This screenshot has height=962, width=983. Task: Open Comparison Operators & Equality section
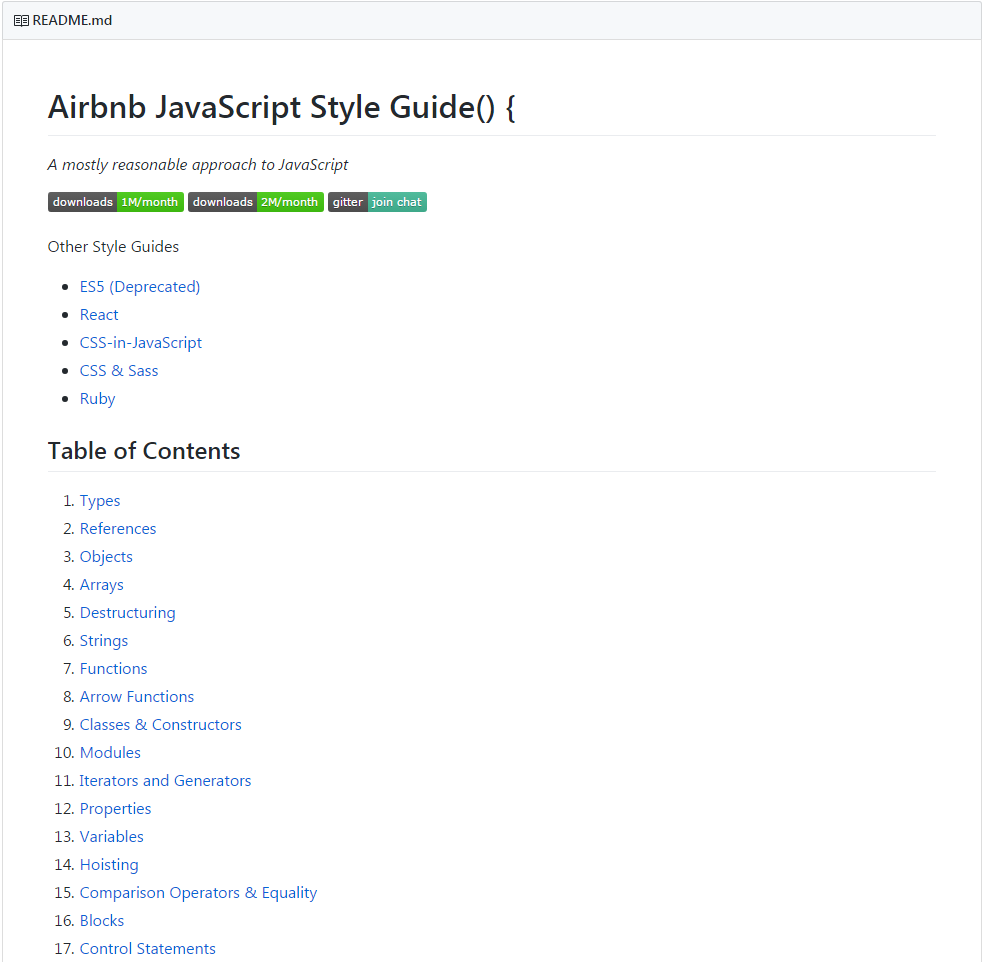tap(198, 893)
